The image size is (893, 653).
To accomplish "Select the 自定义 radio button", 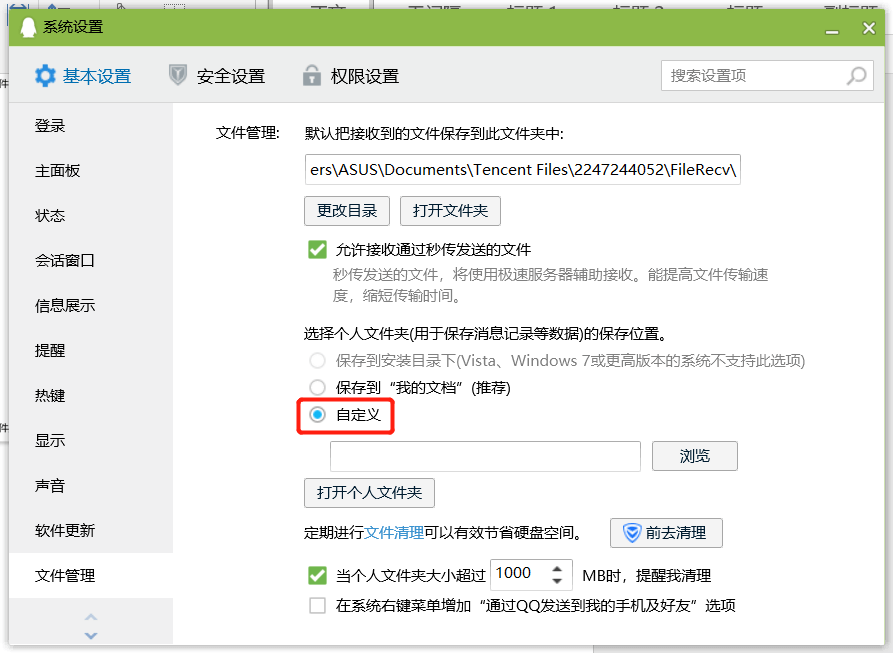I will [317, 414].
